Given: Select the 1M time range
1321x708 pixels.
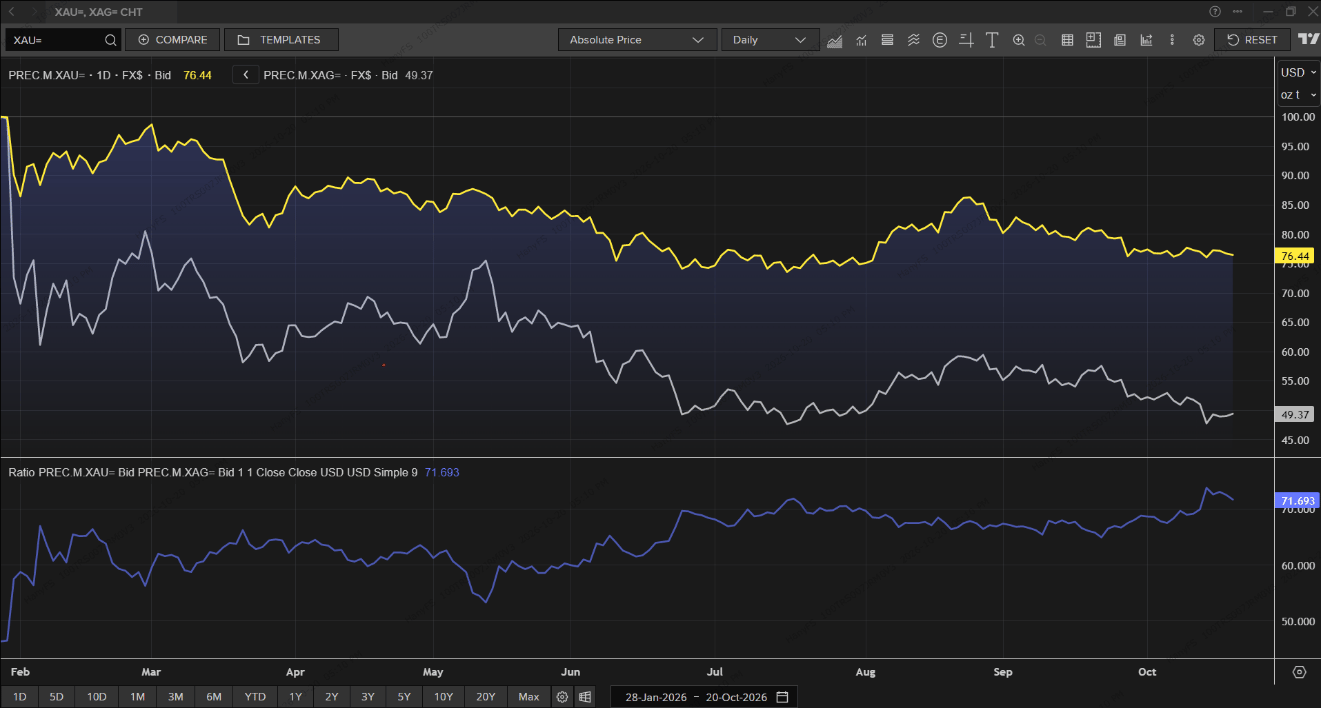Looking at the screenshot, I should (138, 697).
